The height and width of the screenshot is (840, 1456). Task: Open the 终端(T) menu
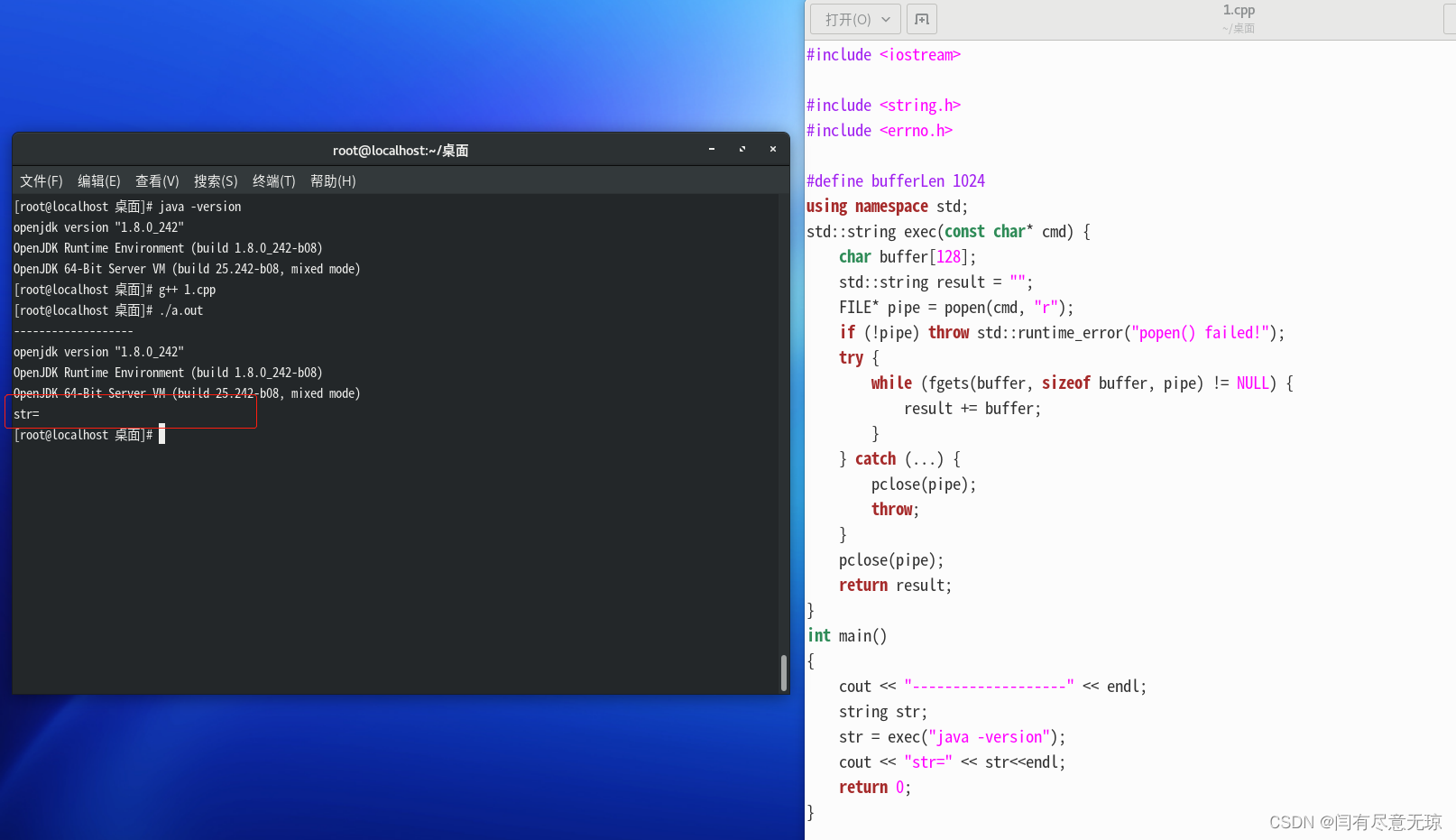click(x=273, y=180)
